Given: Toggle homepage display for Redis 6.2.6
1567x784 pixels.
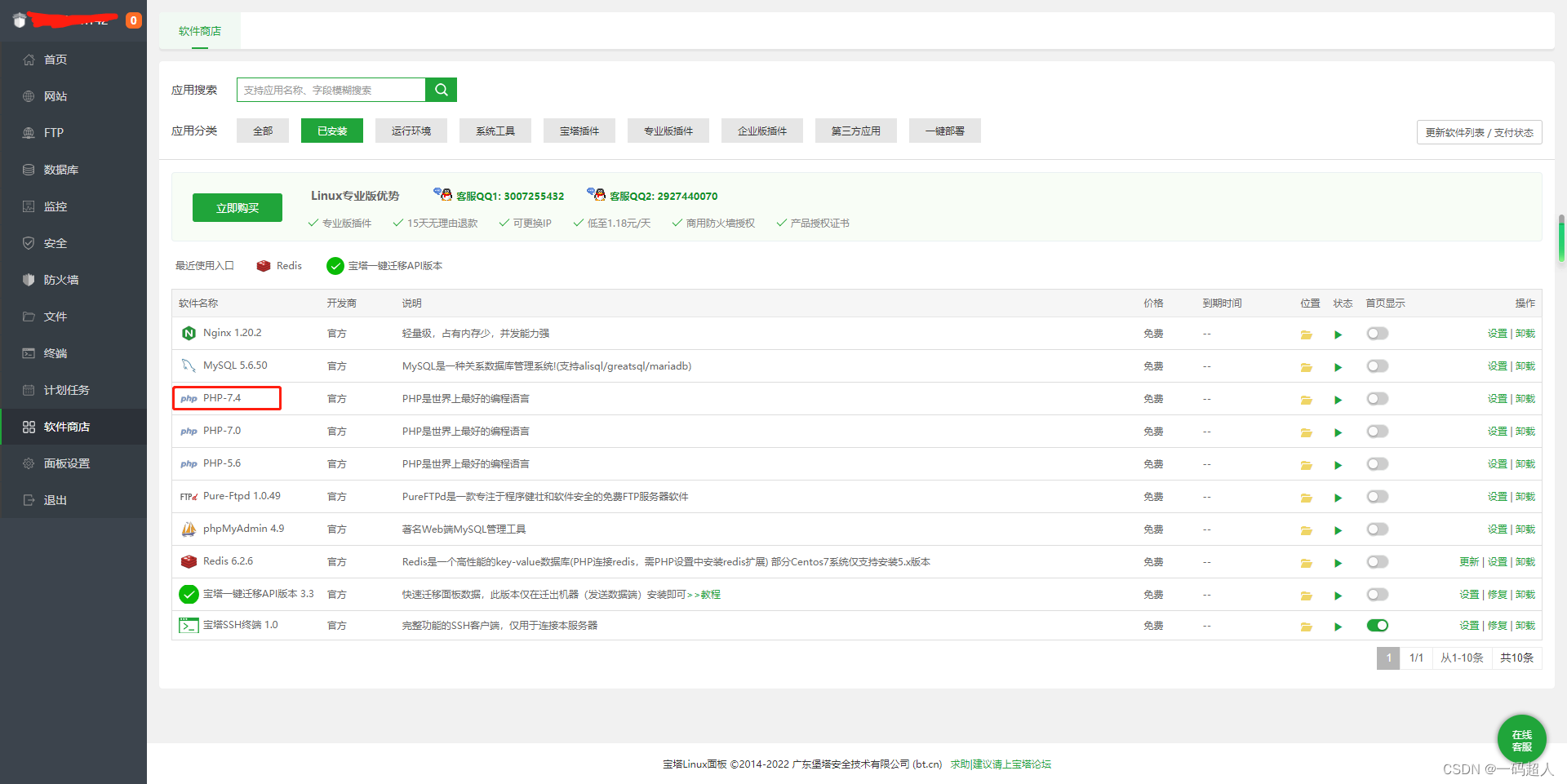Looking at the screenshot, I should pyautogui.click(x=1378, y=562).
